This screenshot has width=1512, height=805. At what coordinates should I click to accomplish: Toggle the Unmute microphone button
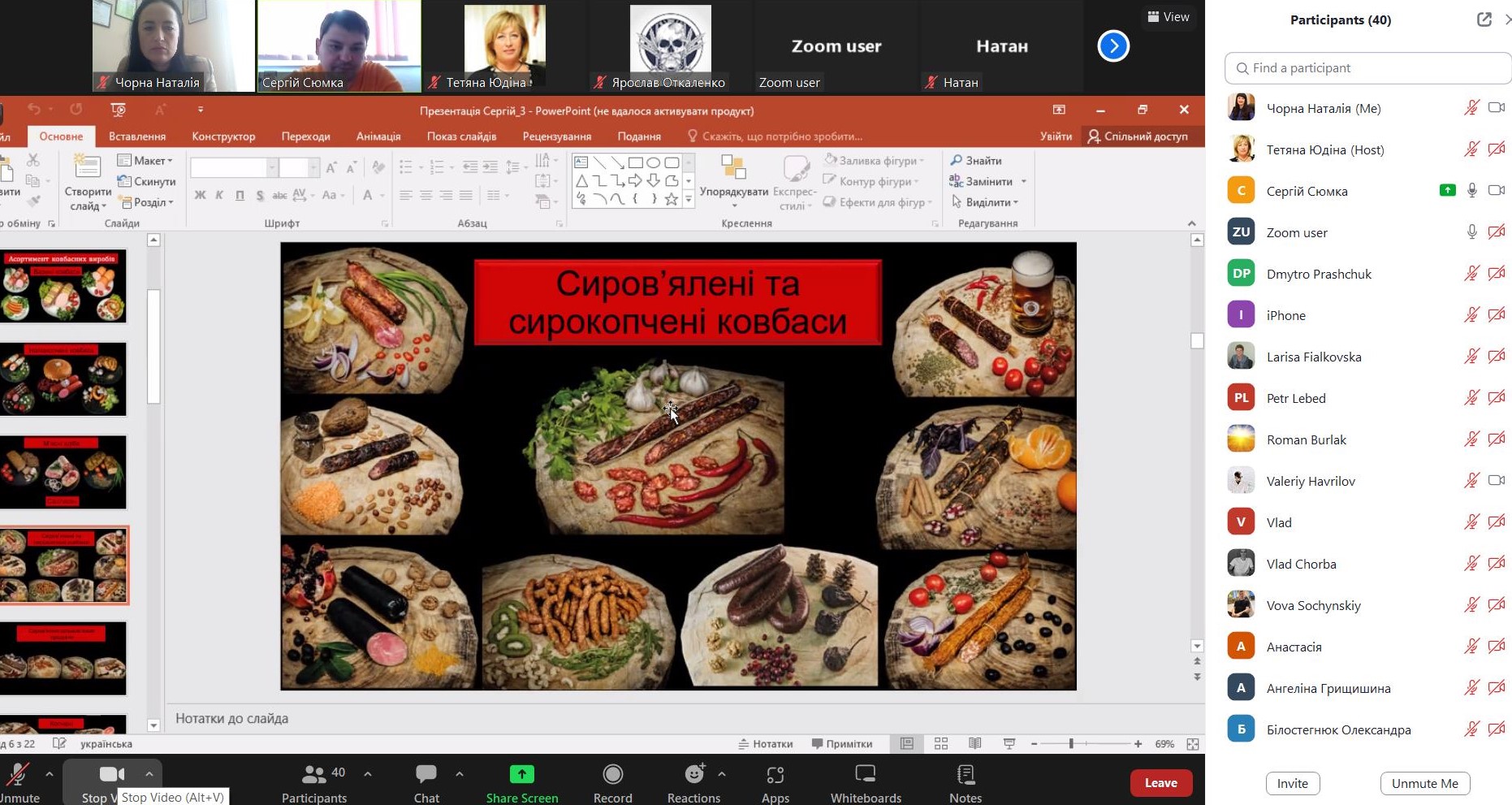coord(18,775)
